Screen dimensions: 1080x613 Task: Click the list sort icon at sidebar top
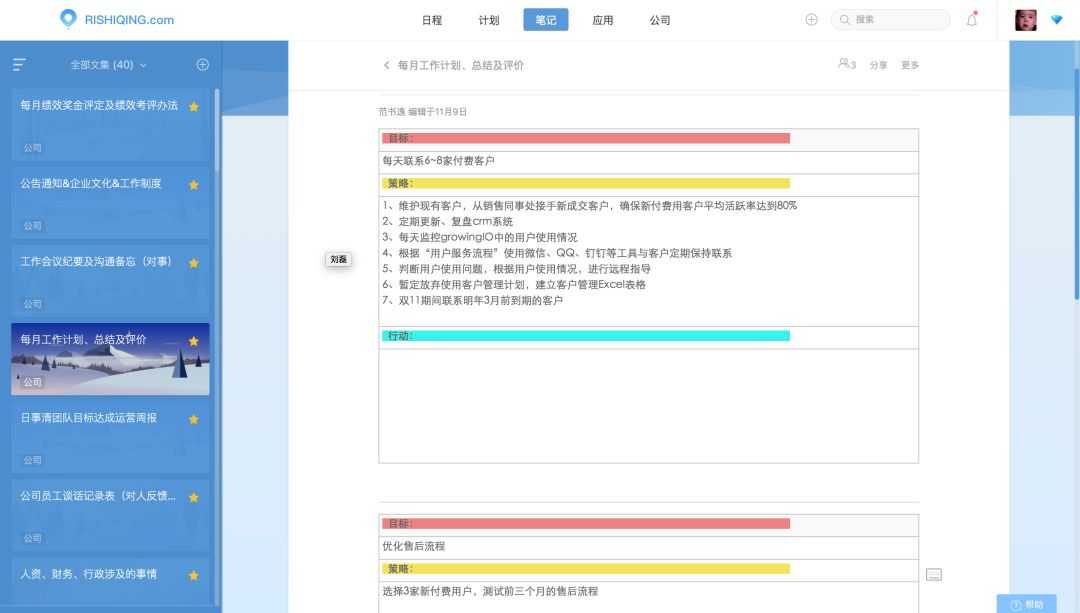[17, 63]
